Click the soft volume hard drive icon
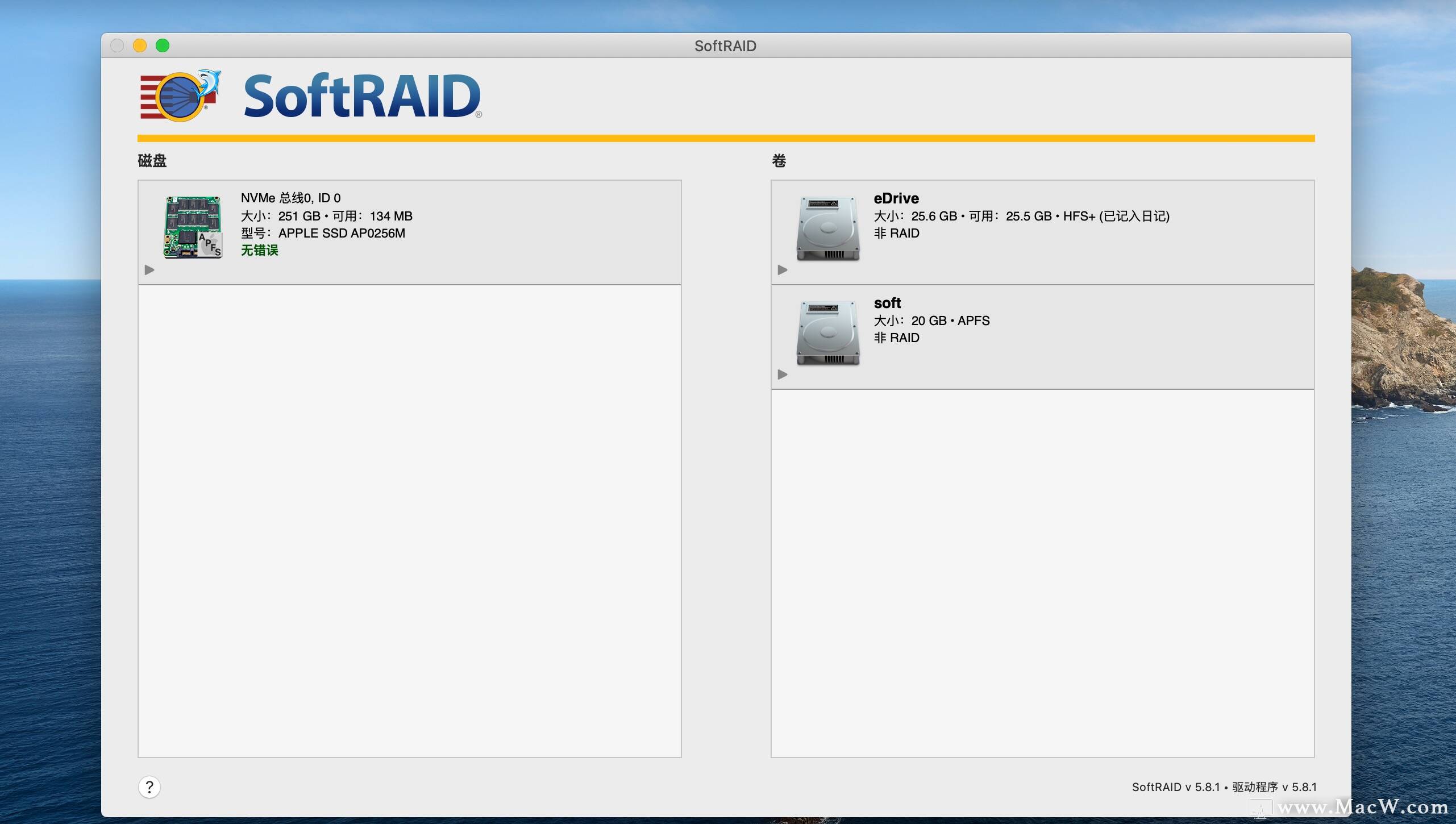The height and width of the screenshot is (824, 1456). pyautogui.click(x=828, y=333)
